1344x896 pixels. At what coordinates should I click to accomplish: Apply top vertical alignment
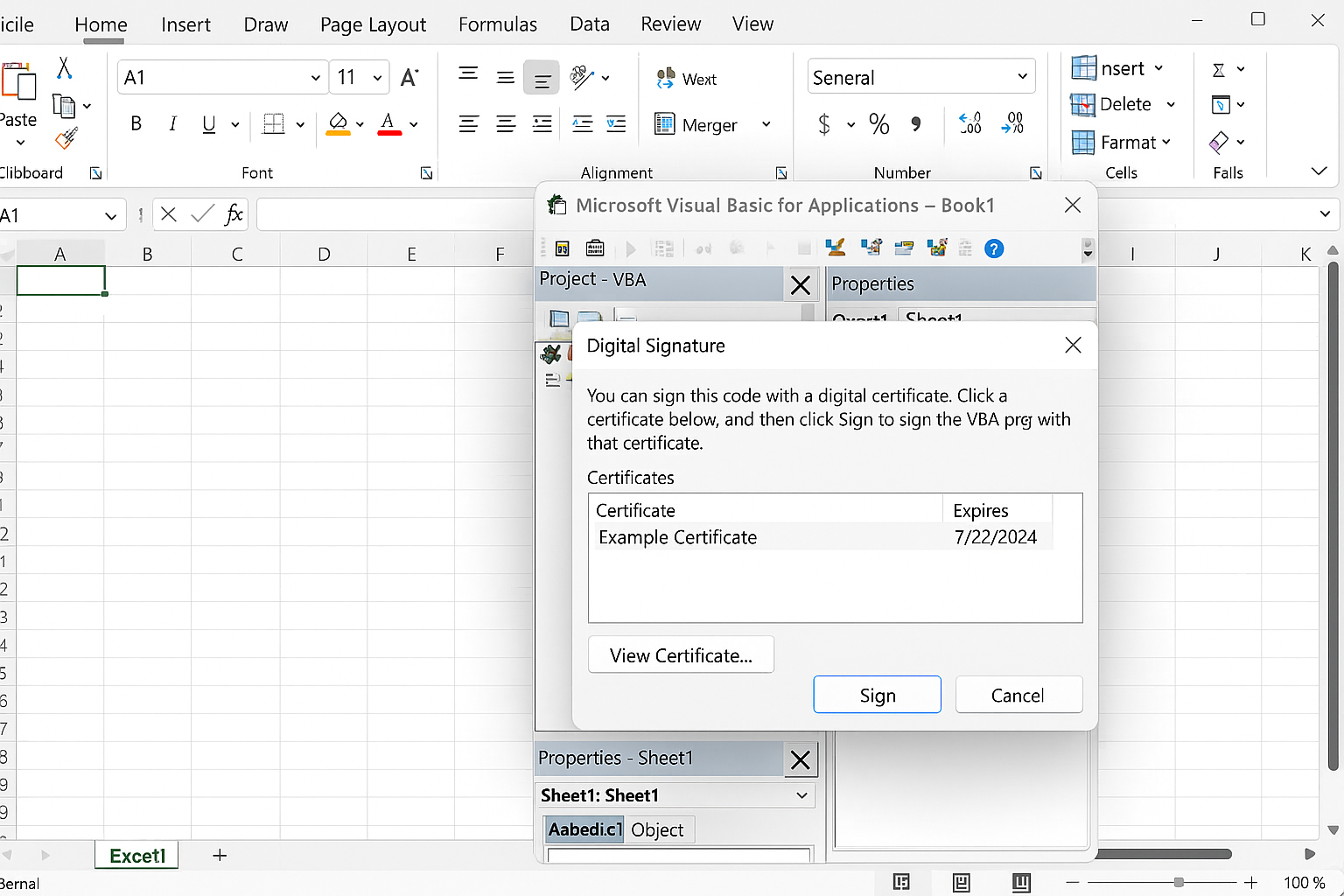(468, 74)
